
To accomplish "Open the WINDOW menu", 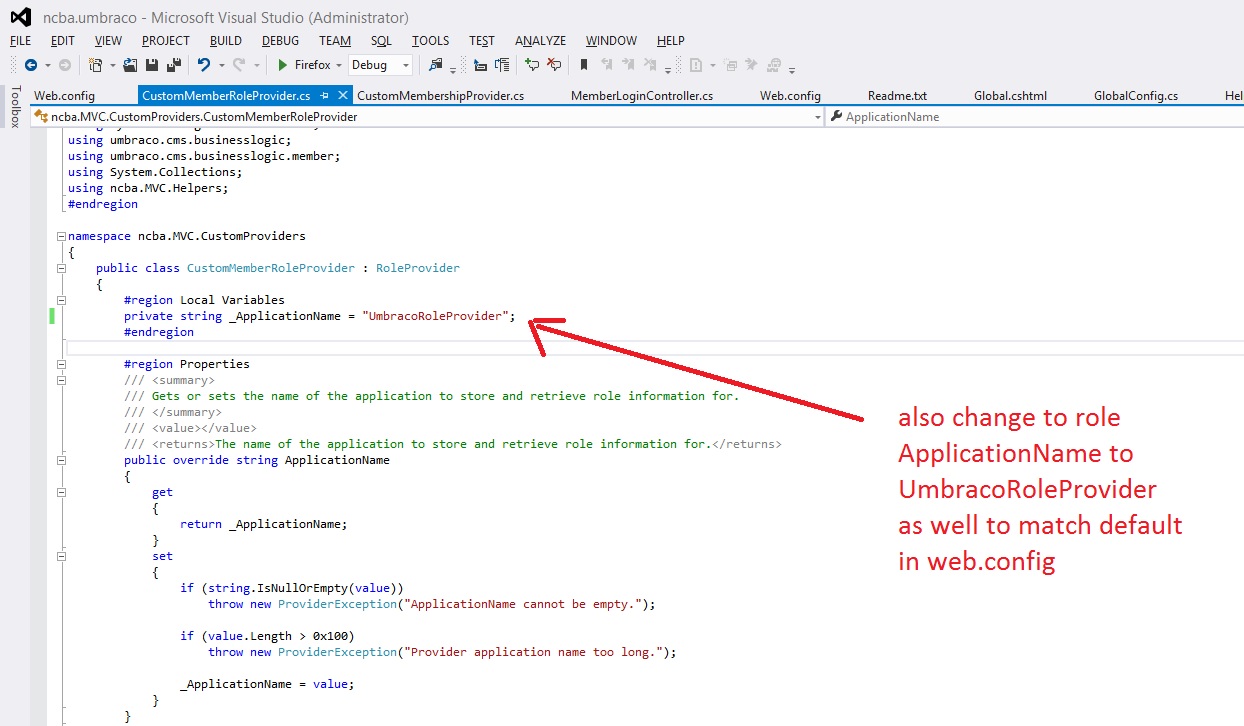I will (611, 41).
